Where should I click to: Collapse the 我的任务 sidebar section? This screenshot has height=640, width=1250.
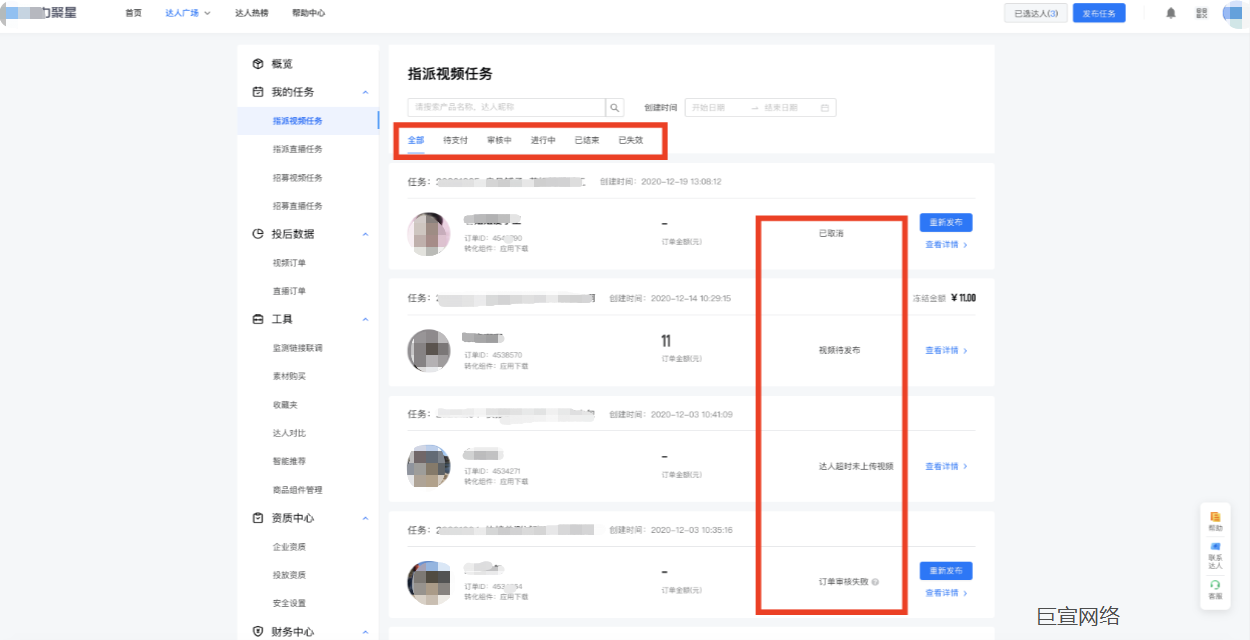tap(365, 91)
